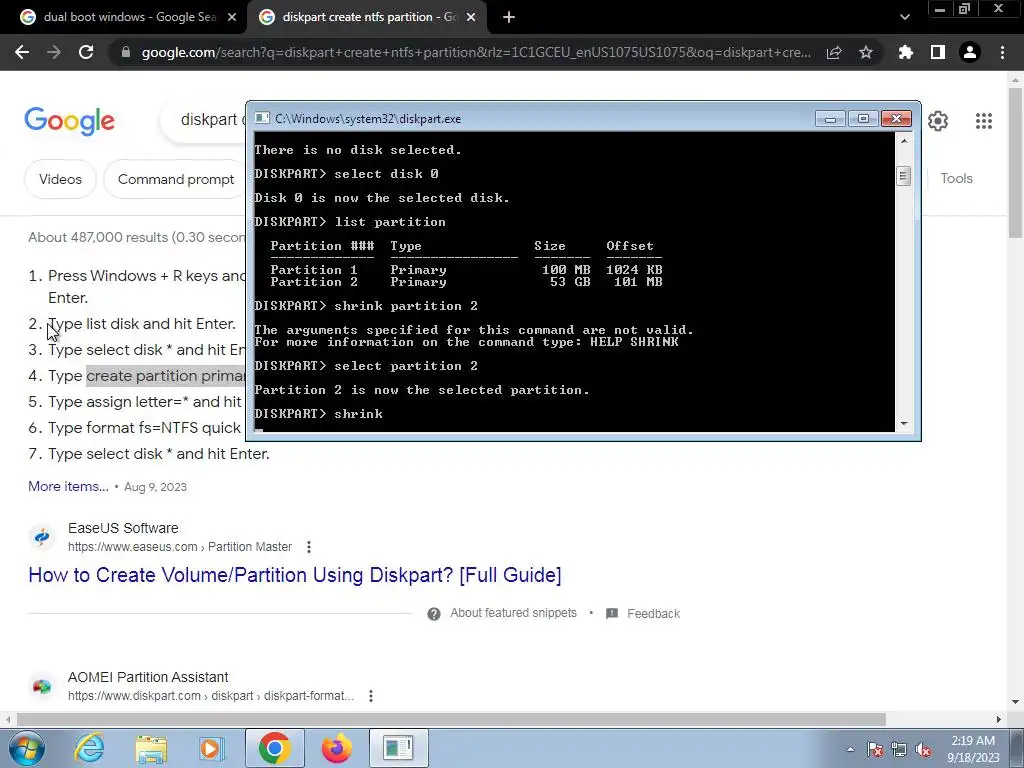Screen dimensions: 1024x768
Task: Minimize the diskpart.exe window
Action: (x=830, y=118)
